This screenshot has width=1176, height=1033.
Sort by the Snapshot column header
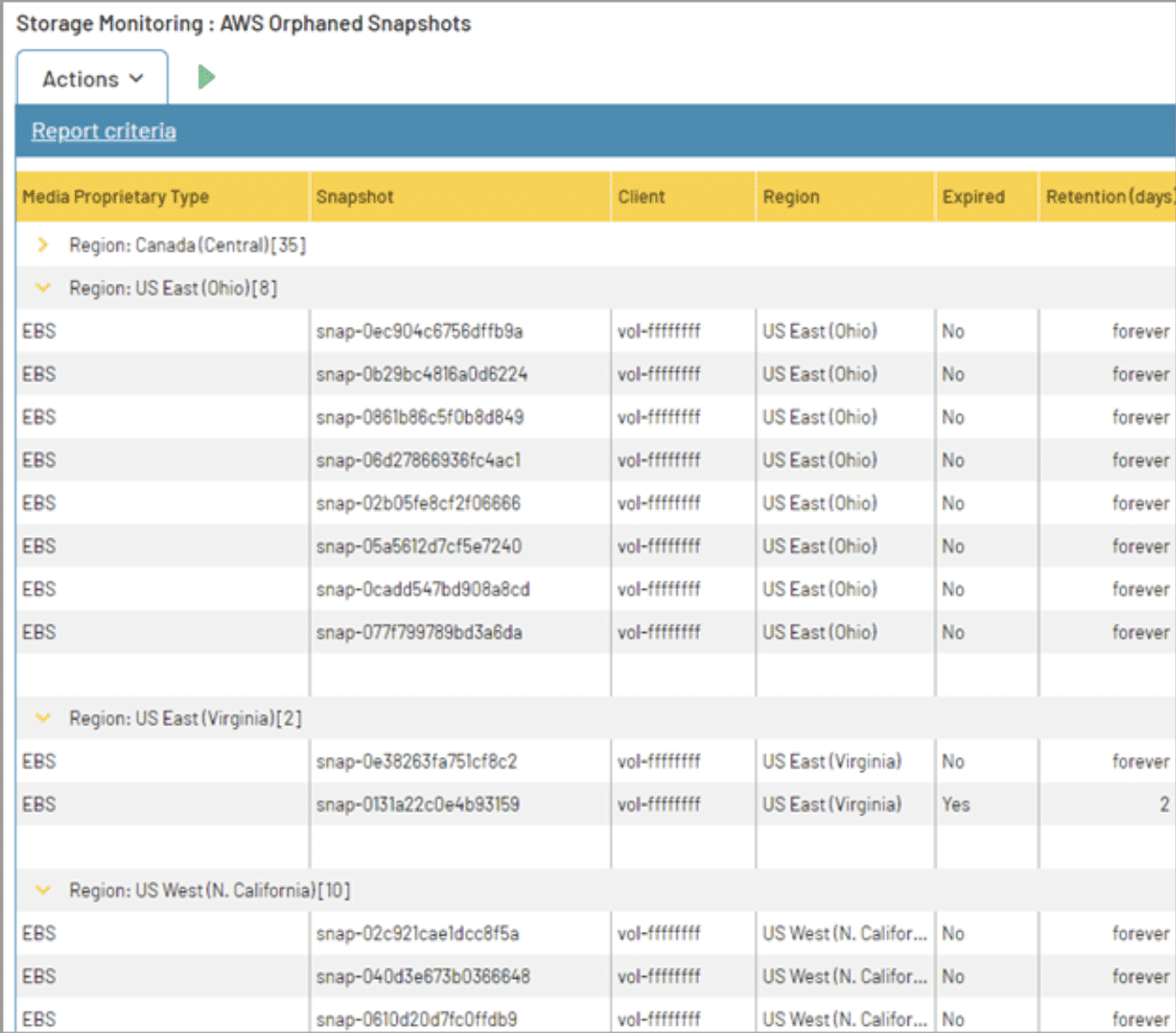point(355,196)
